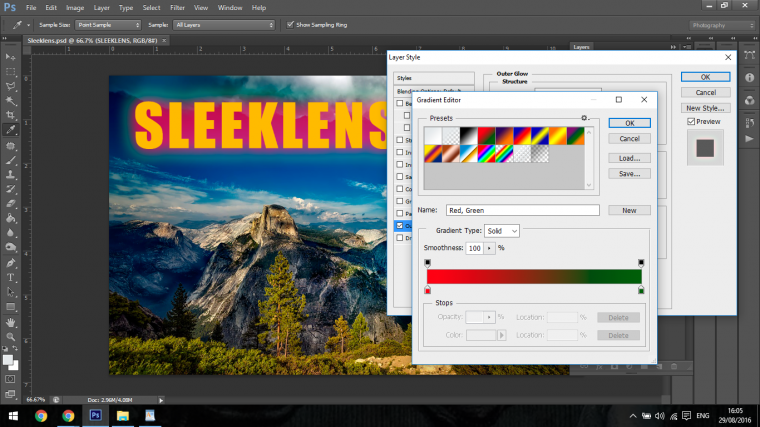The image size is (760, 427).
Task: Select the Lasso tool
Action: coord(10,86)
